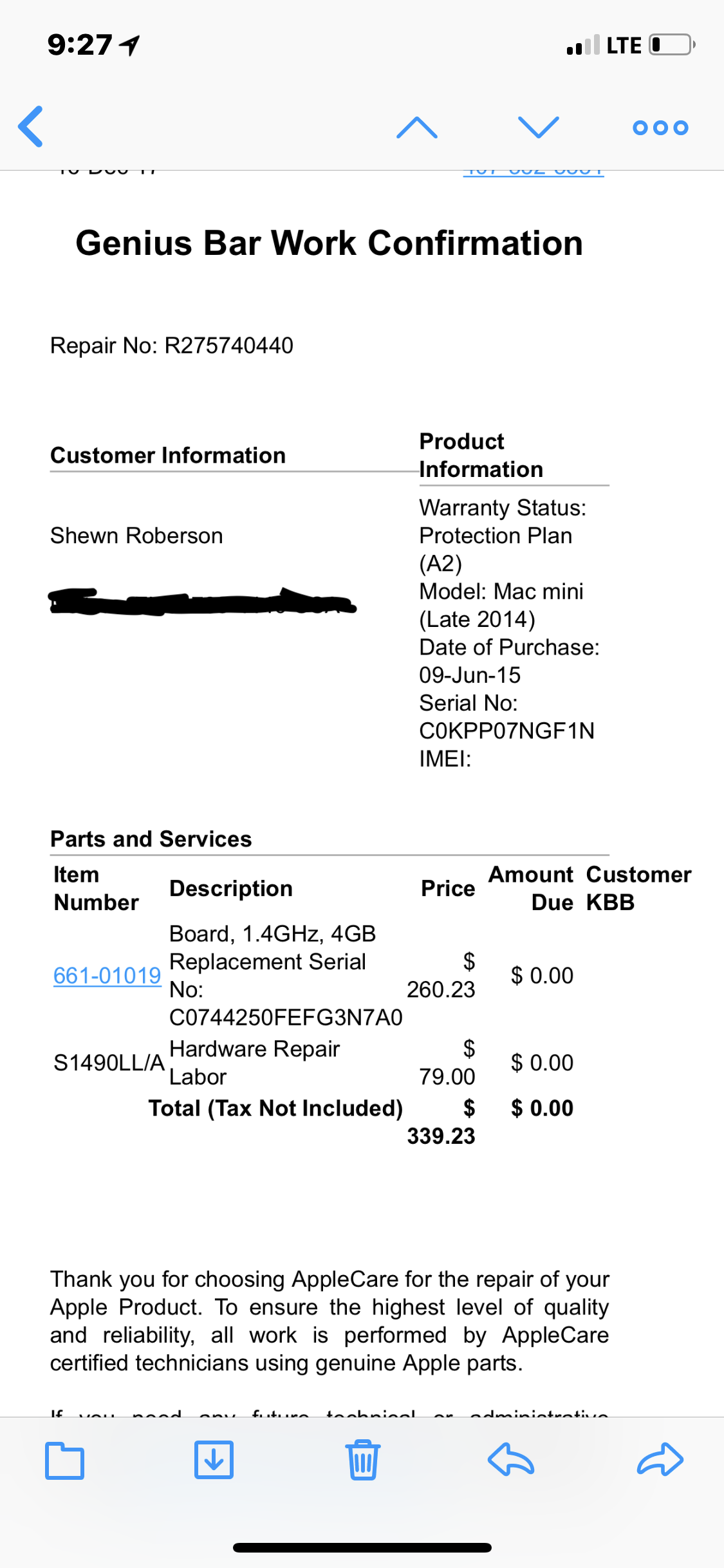The width and height of the screenshot is (724, 1568).
Task: Tap the back chevron to return to inbox
Action: pyautogui.click(x=31, y=127)
